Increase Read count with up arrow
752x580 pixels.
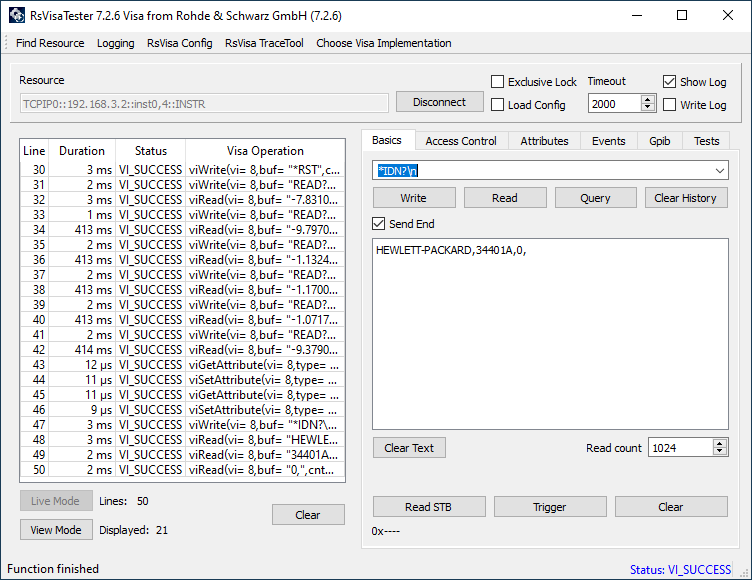719,443
